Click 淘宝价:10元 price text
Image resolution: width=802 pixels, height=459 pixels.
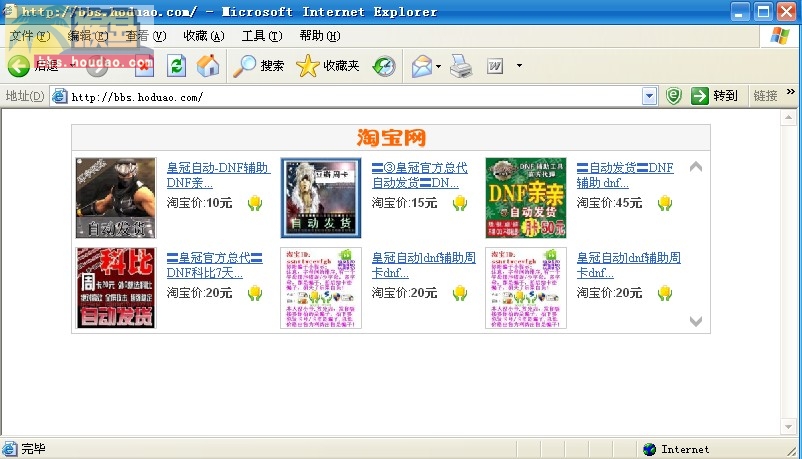[199, 203]
